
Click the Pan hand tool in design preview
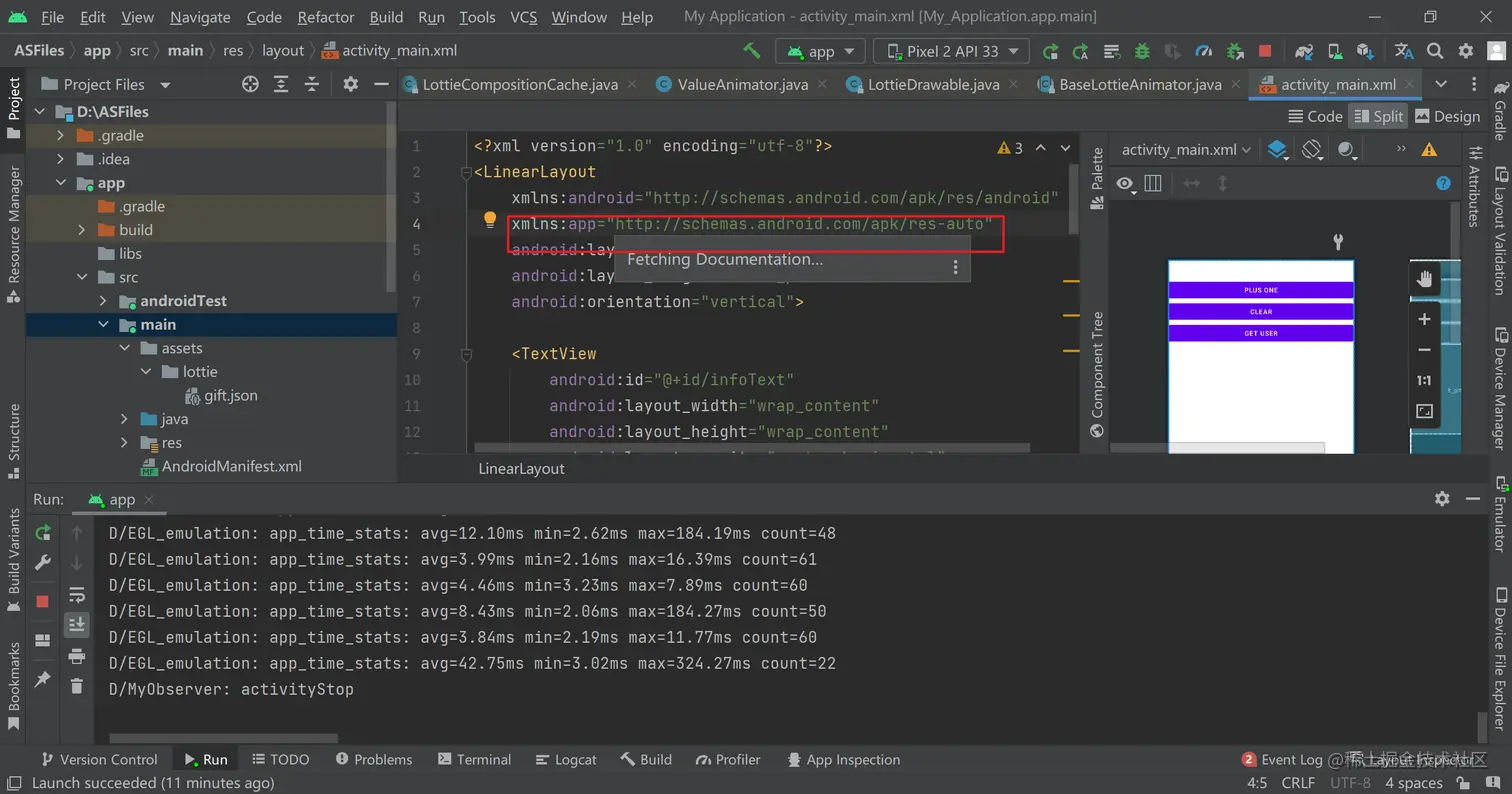pyautogui.click(x=1425, y=279)
